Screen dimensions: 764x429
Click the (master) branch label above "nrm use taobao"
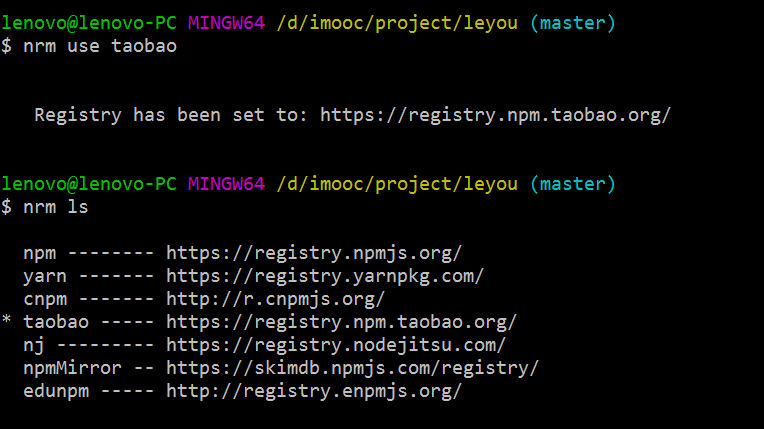coord(572,23)
